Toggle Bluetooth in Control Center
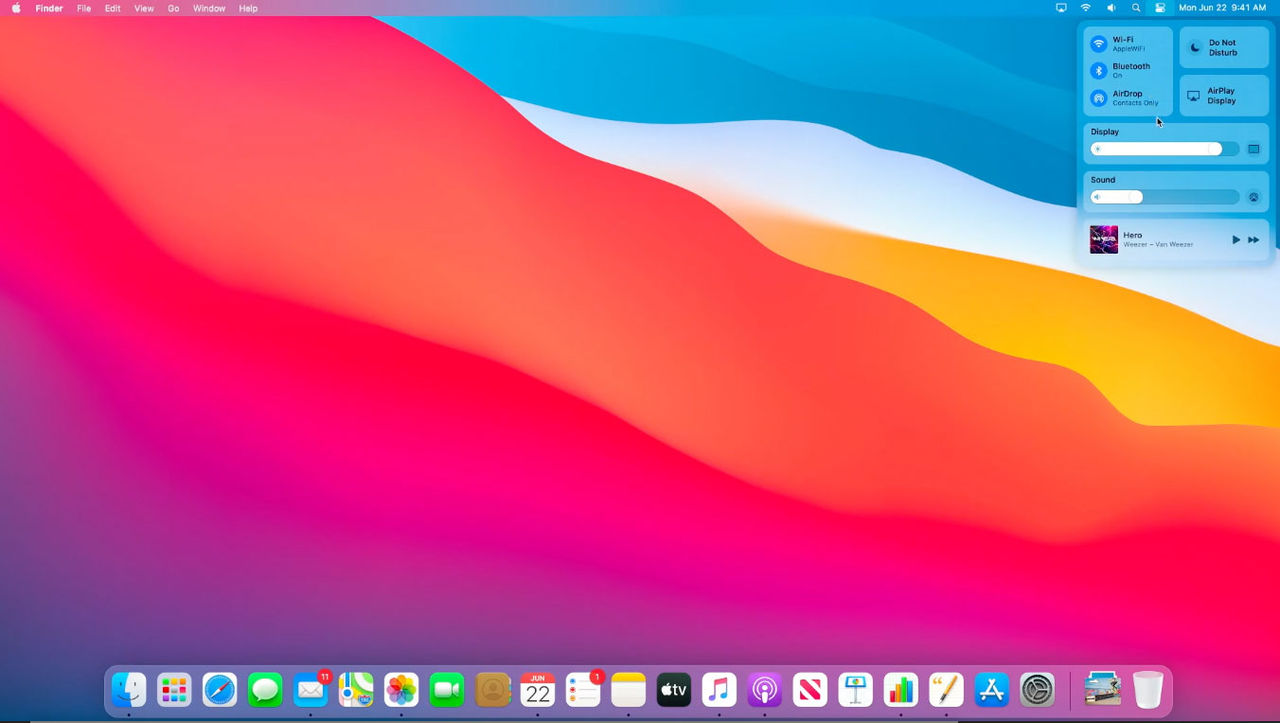This screenshot has width=1280, height=723. point(1099,71)
